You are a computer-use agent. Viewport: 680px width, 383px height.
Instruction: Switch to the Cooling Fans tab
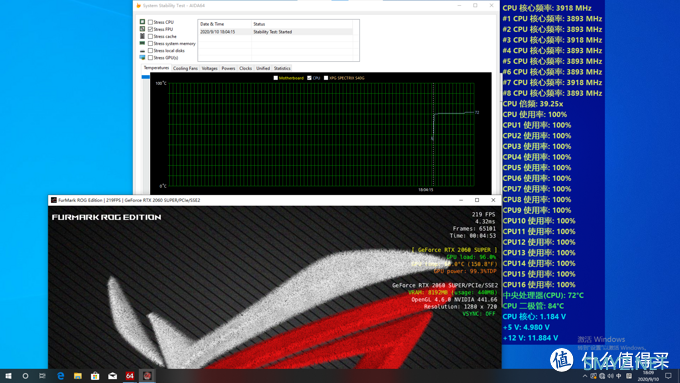185,68
